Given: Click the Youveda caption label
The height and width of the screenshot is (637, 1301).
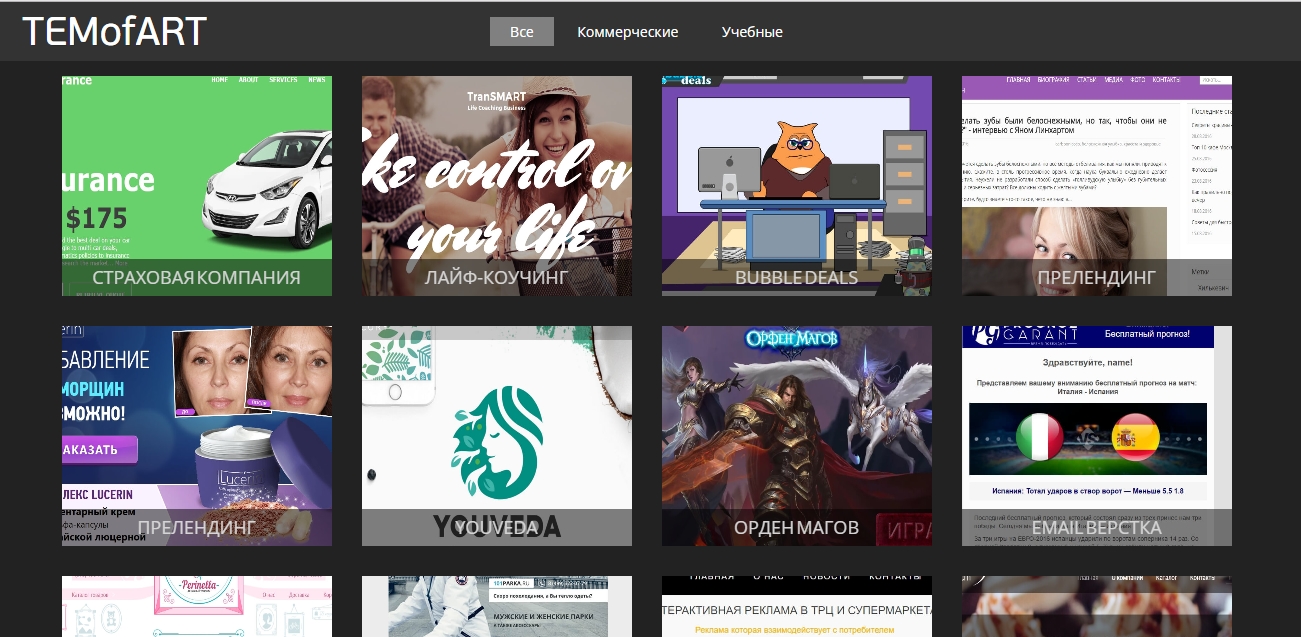Looking at the screenshot, I should coord(497,527).
